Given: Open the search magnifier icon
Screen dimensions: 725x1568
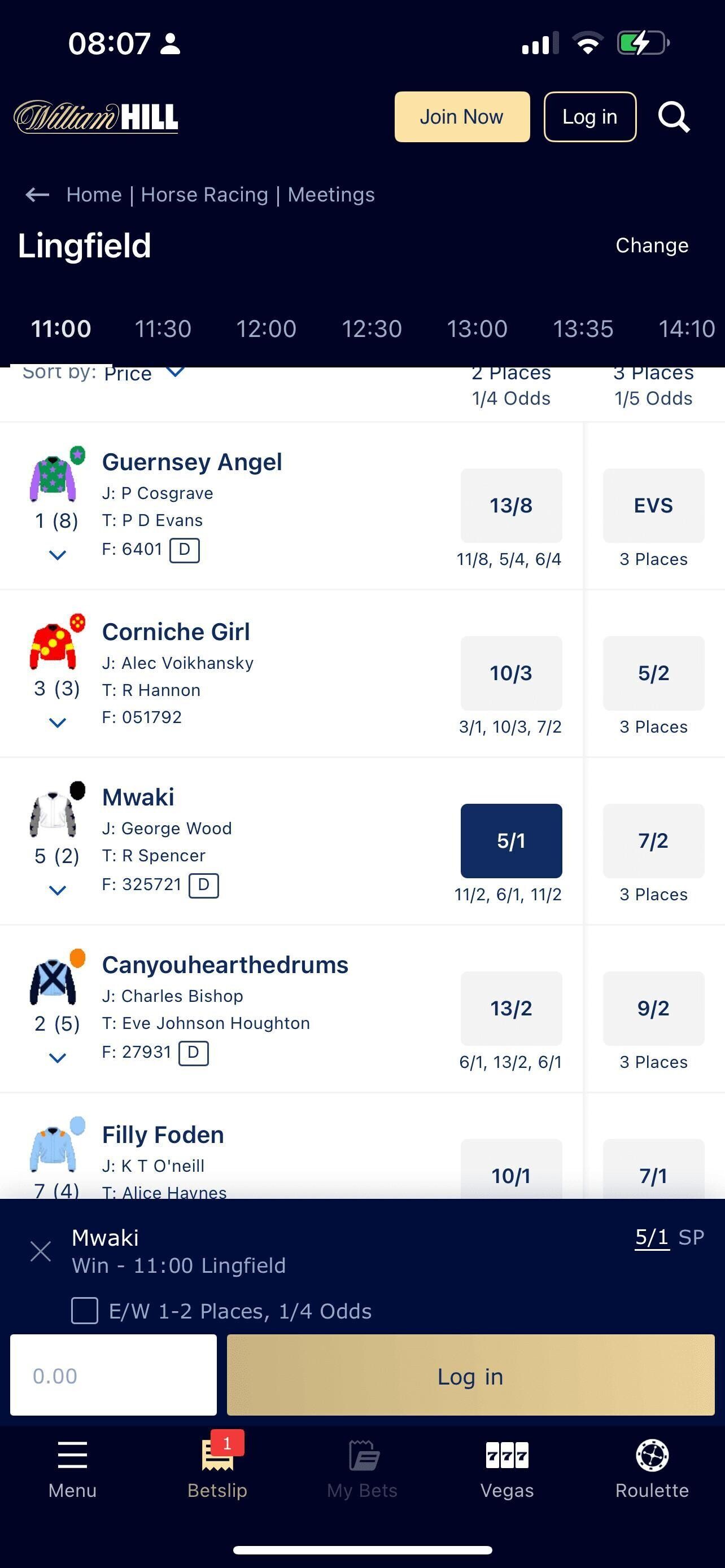Looking at the screenshot, I should [673, 117].
